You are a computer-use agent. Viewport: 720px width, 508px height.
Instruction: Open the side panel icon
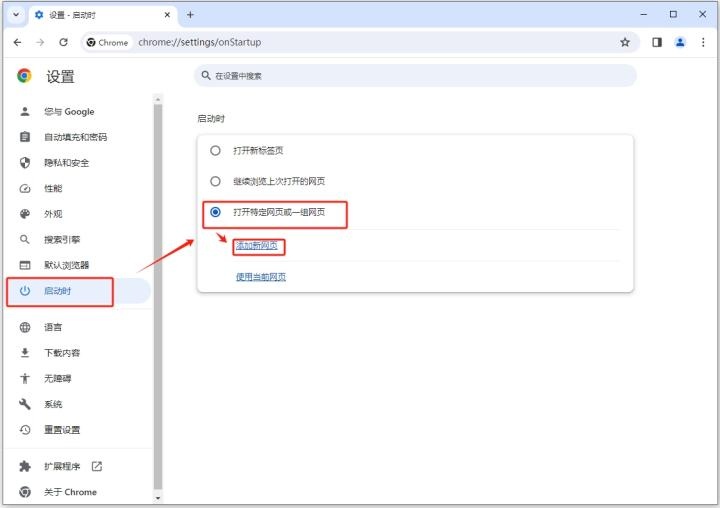click(x=657, y=42)
